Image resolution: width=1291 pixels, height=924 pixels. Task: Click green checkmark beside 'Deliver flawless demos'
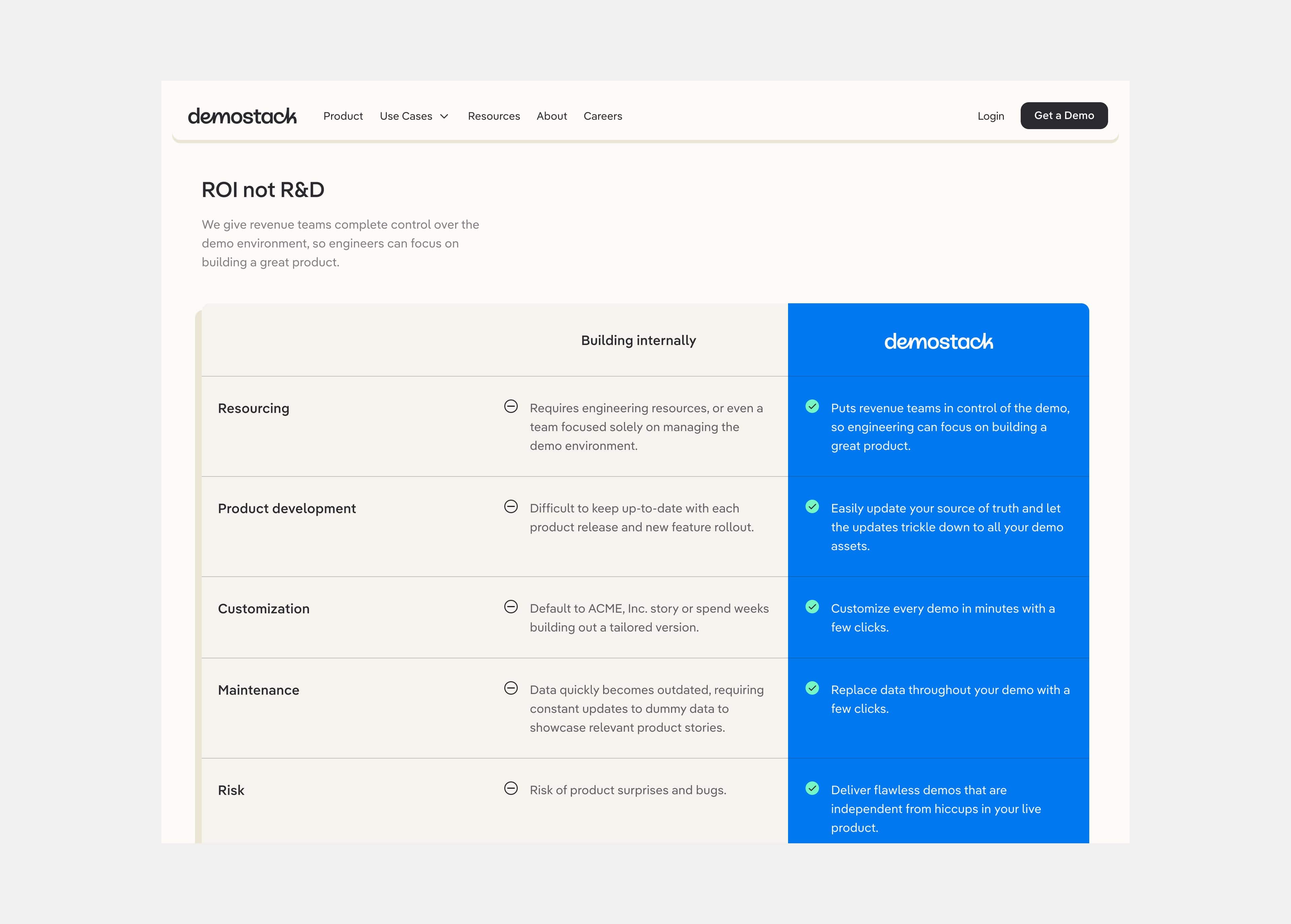[812, 788]
